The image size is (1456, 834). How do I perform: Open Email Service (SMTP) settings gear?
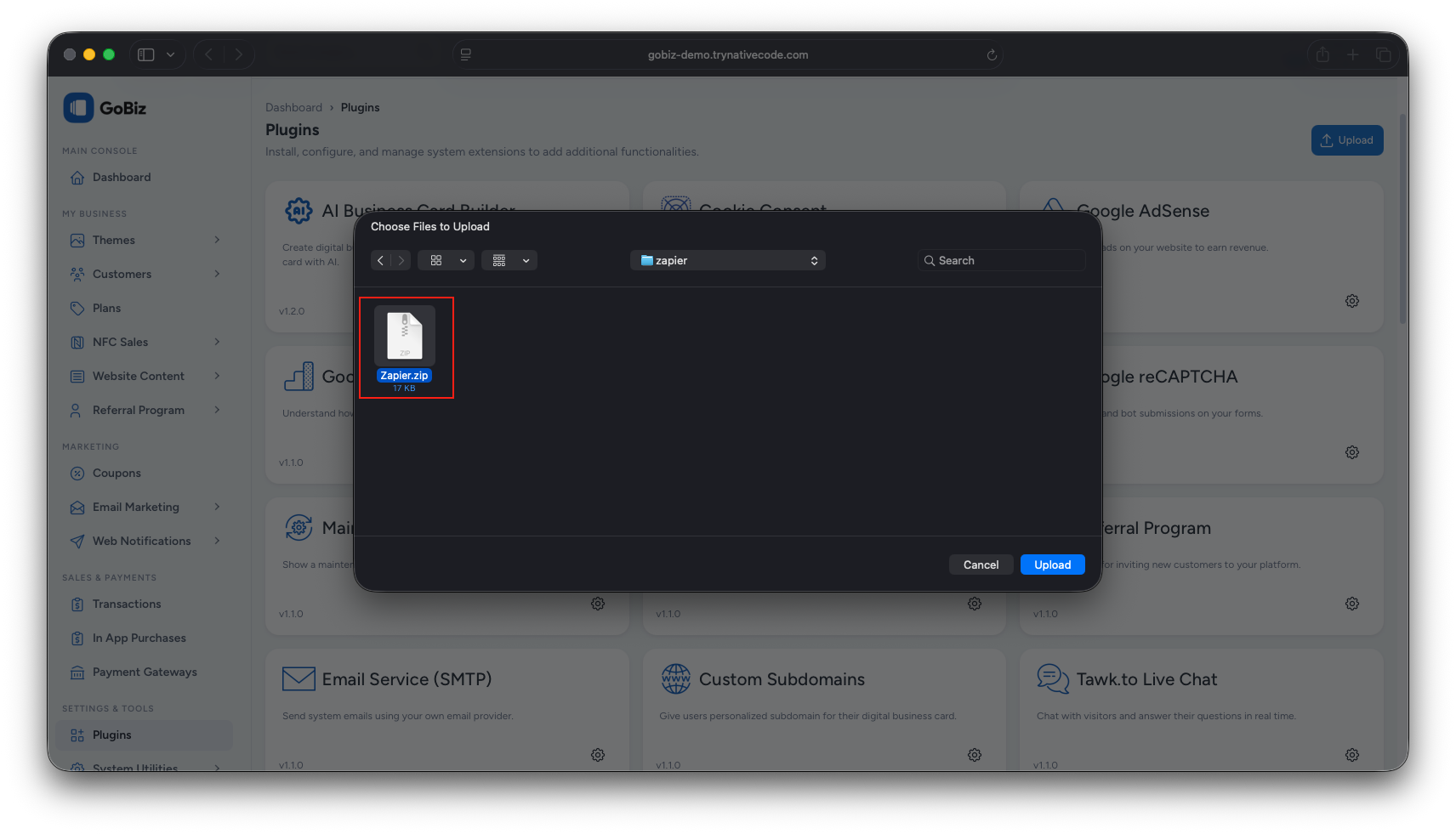(598, 755)
